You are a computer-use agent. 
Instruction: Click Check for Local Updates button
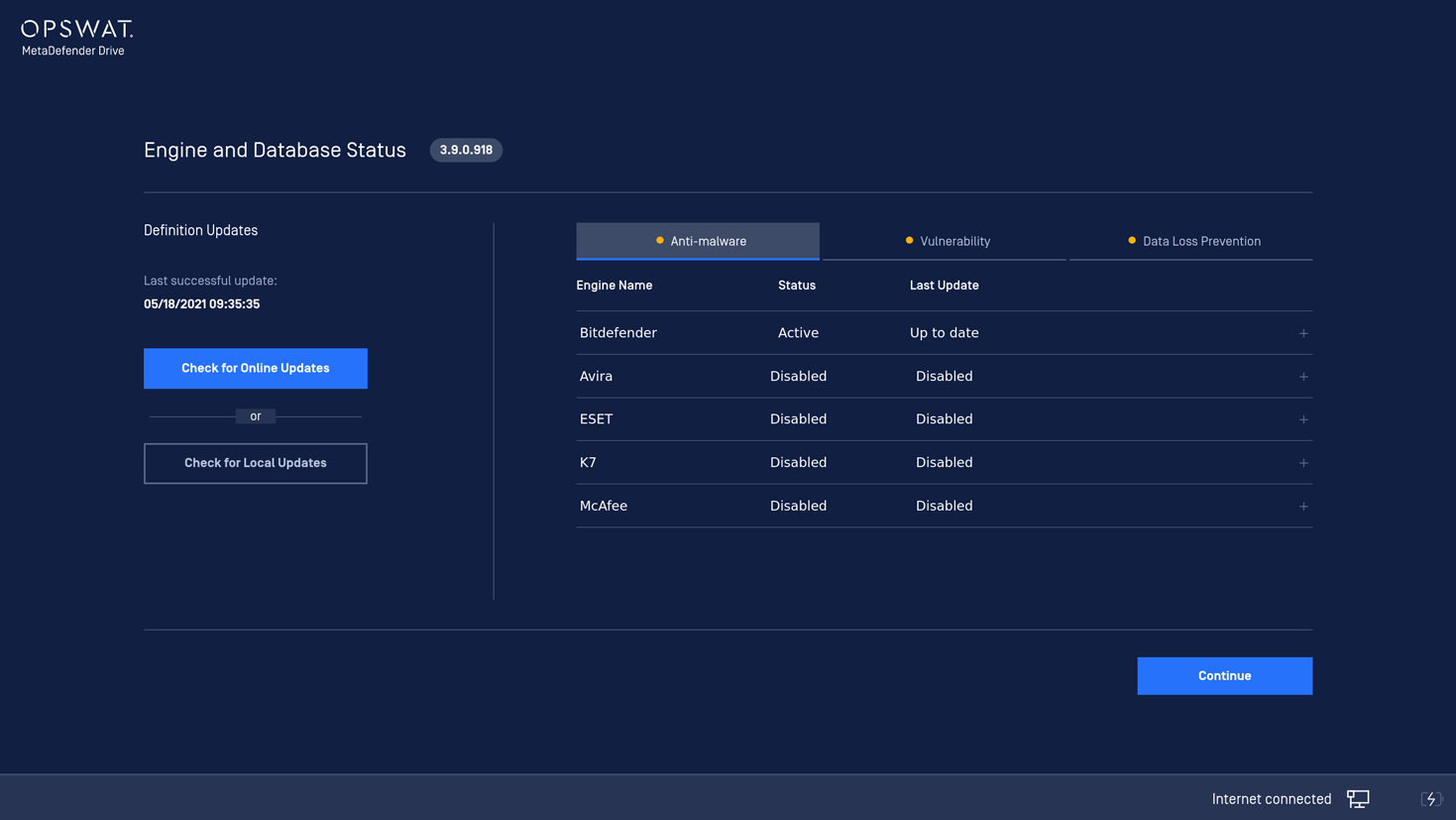coord(256,463)
